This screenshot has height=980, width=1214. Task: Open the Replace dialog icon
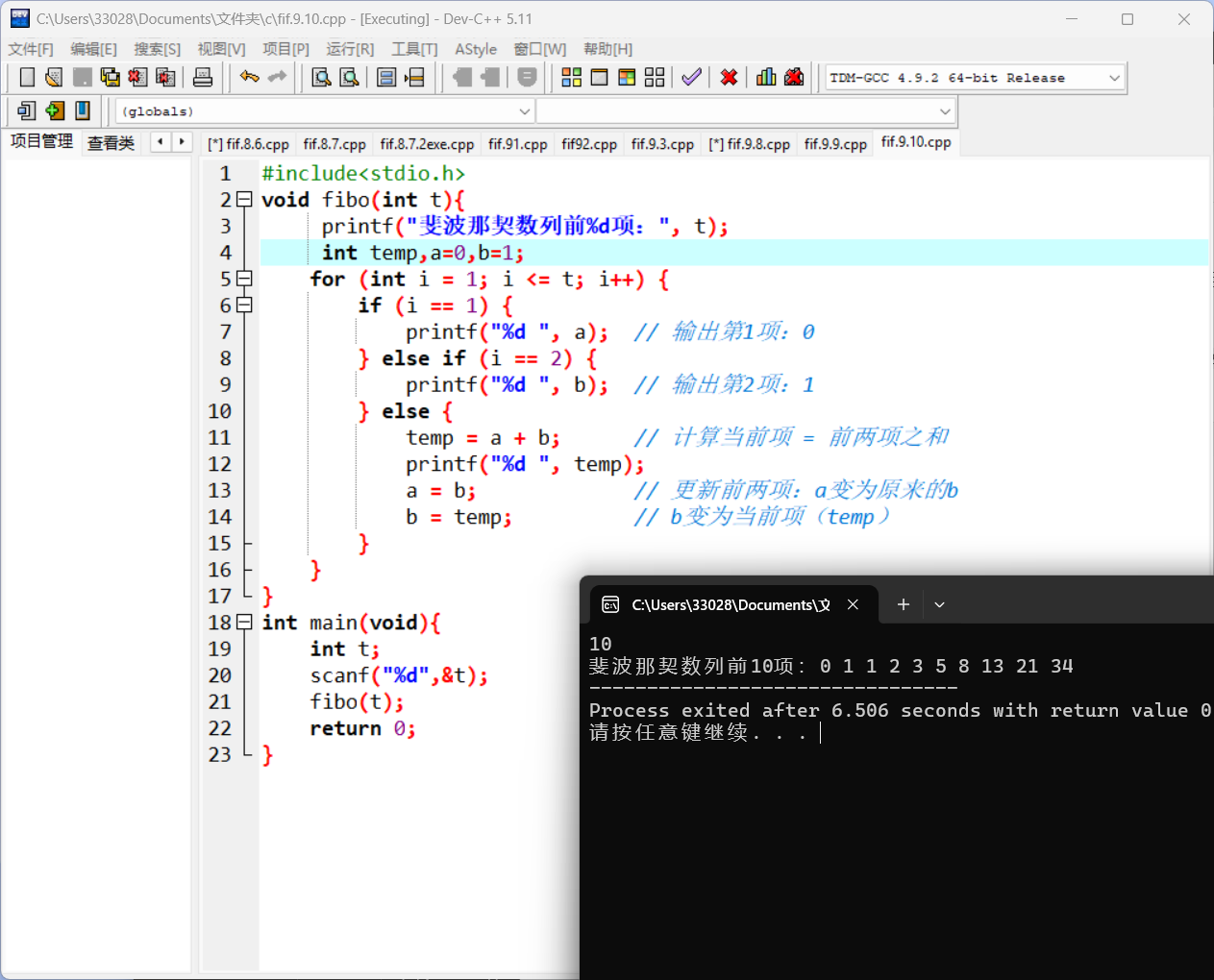tap(350, 78)
